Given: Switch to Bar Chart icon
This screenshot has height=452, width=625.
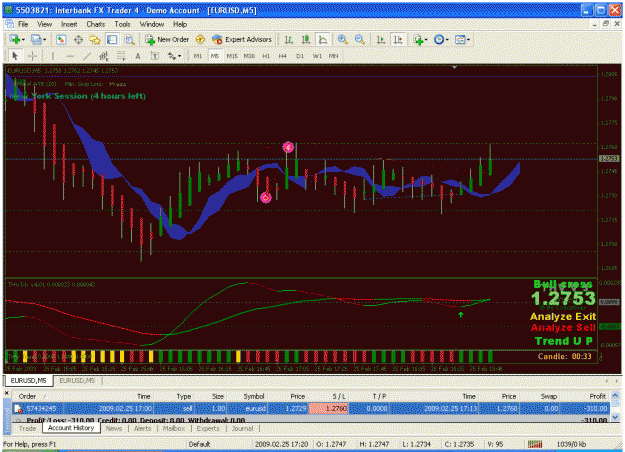Looking at the screenshot, I should point(289,39).
